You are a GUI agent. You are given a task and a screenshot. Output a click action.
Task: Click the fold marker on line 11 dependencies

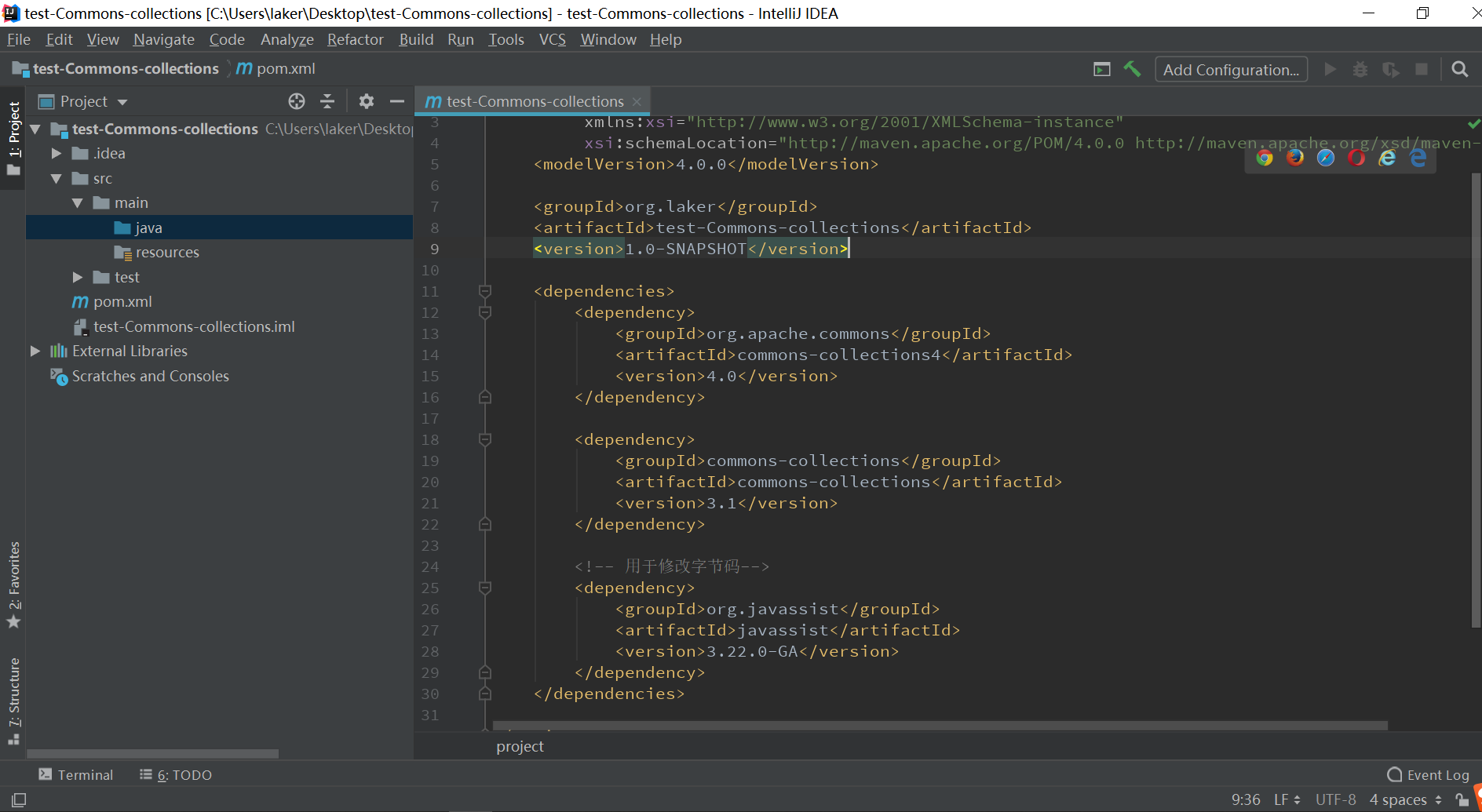pos(485,291)
